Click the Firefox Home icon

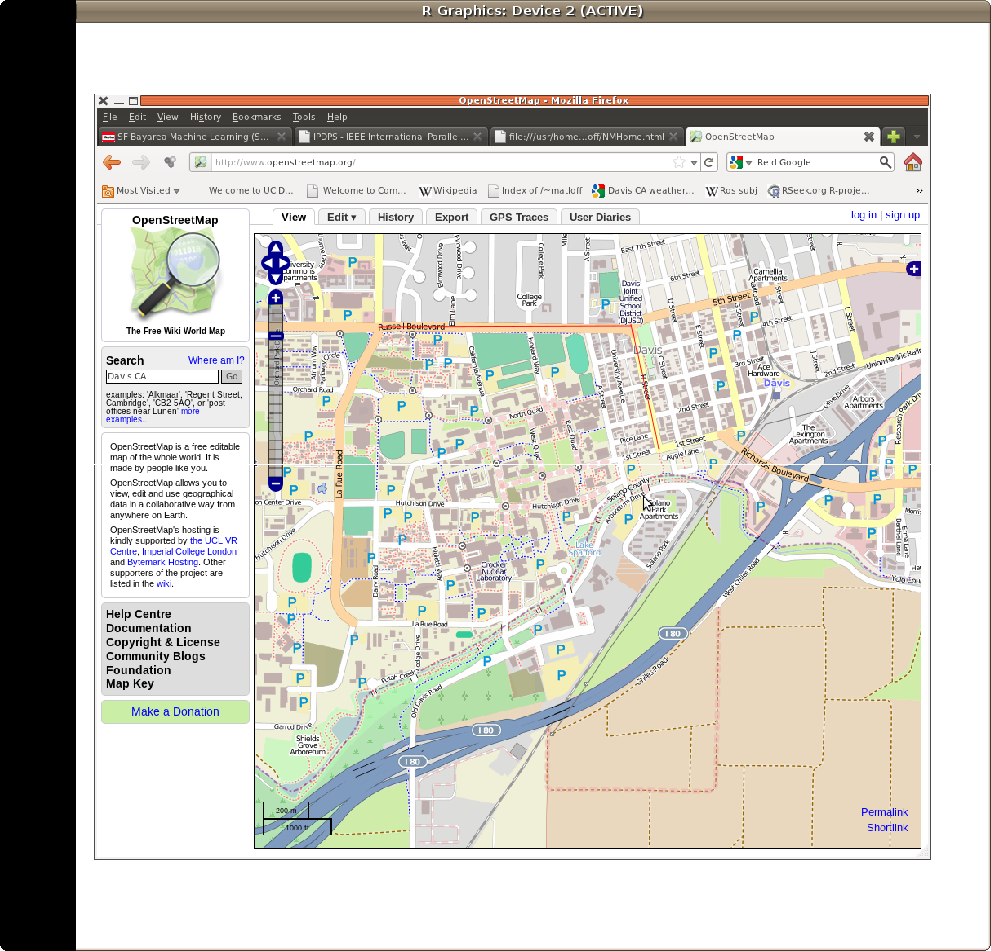point(912,162)
